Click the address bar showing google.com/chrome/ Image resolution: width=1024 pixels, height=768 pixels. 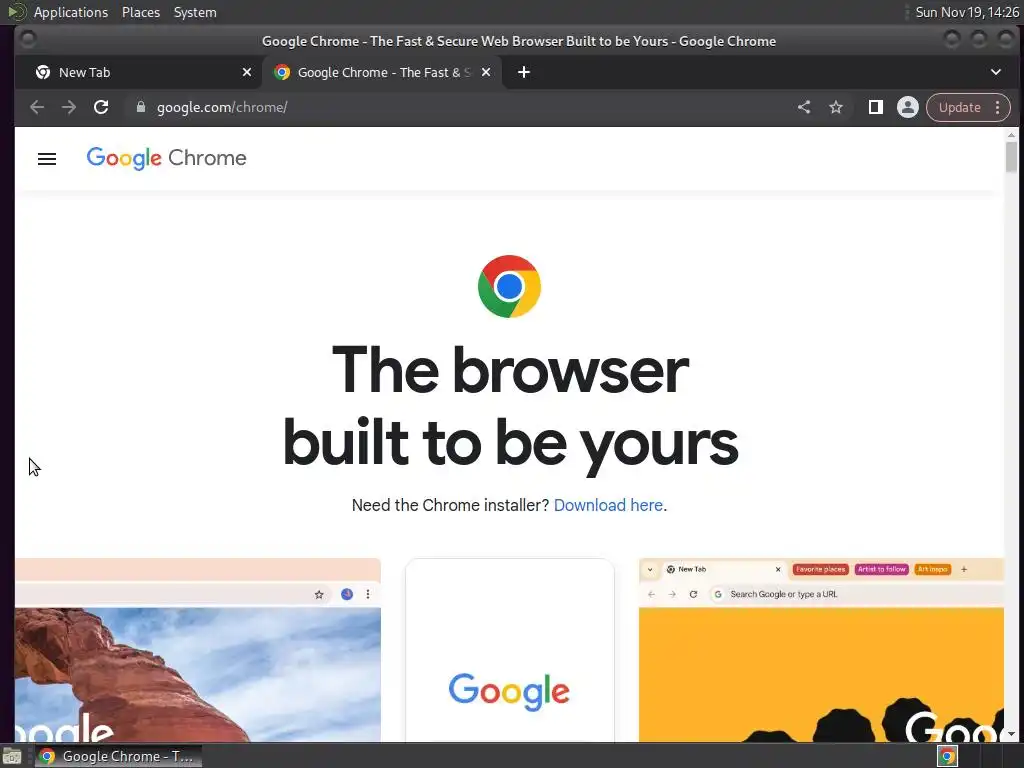457,107
